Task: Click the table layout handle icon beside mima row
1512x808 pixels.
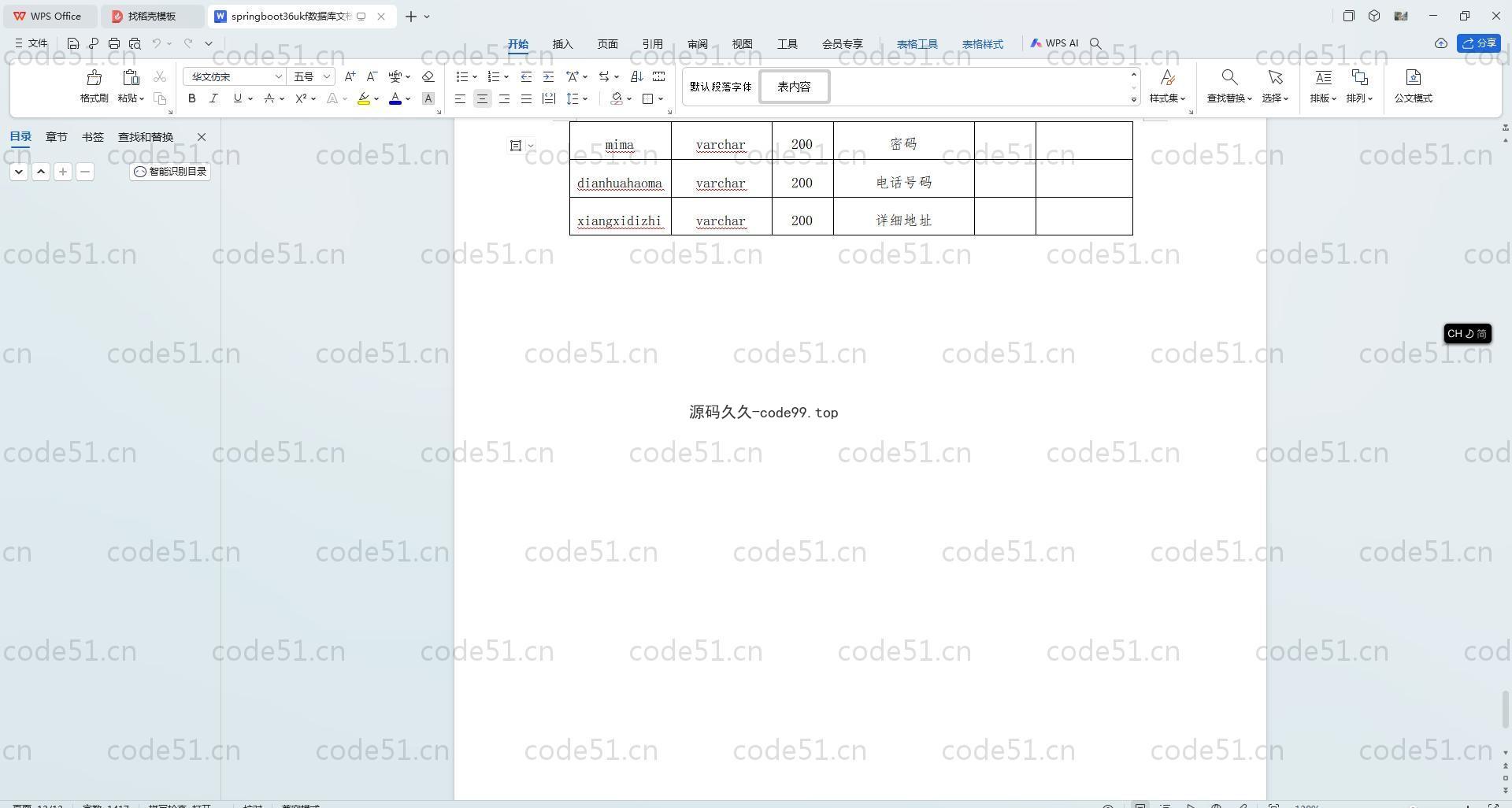Action: [x=516, y=146]
